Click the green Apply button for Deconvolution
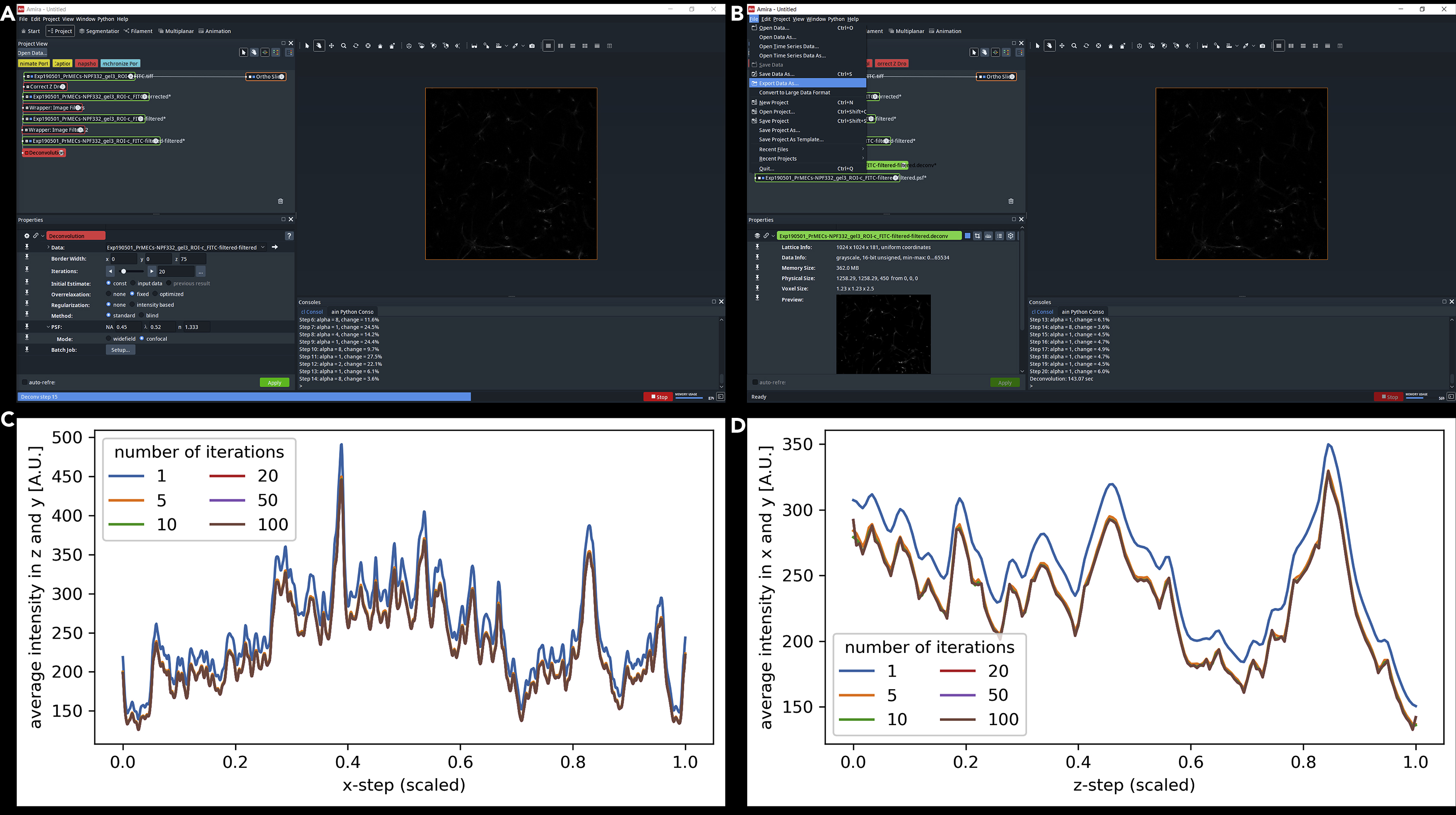 tap(274, 383)
